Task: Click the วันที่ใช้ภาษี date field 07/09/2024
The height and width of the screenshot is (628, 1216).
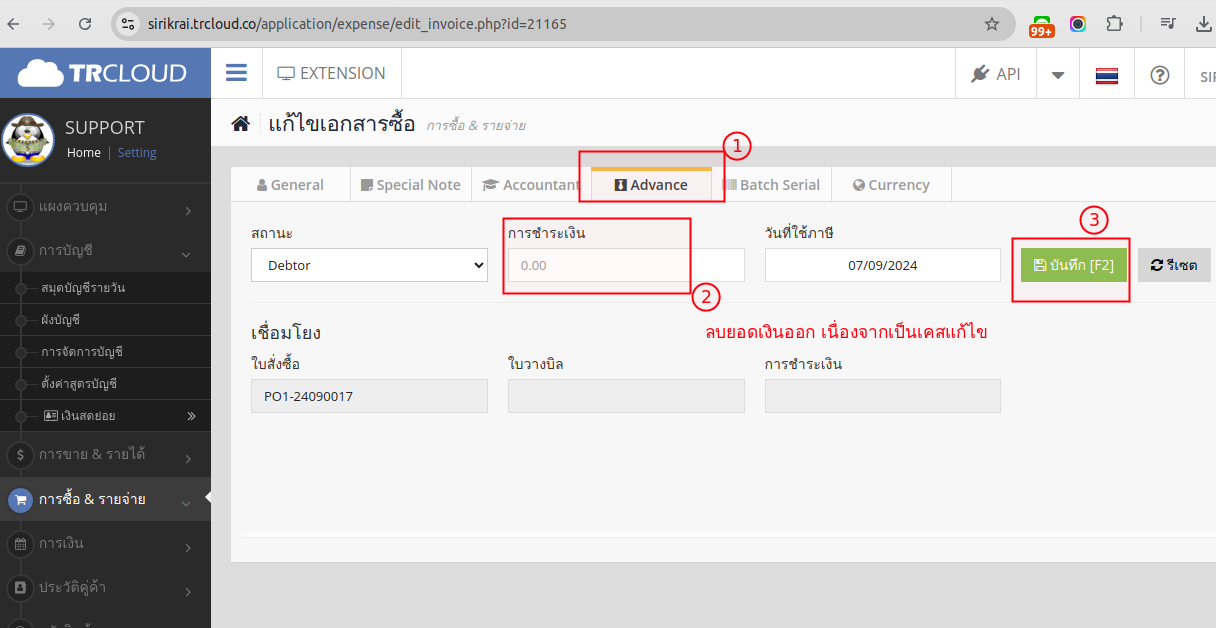Action: click(x=883, y=265)
